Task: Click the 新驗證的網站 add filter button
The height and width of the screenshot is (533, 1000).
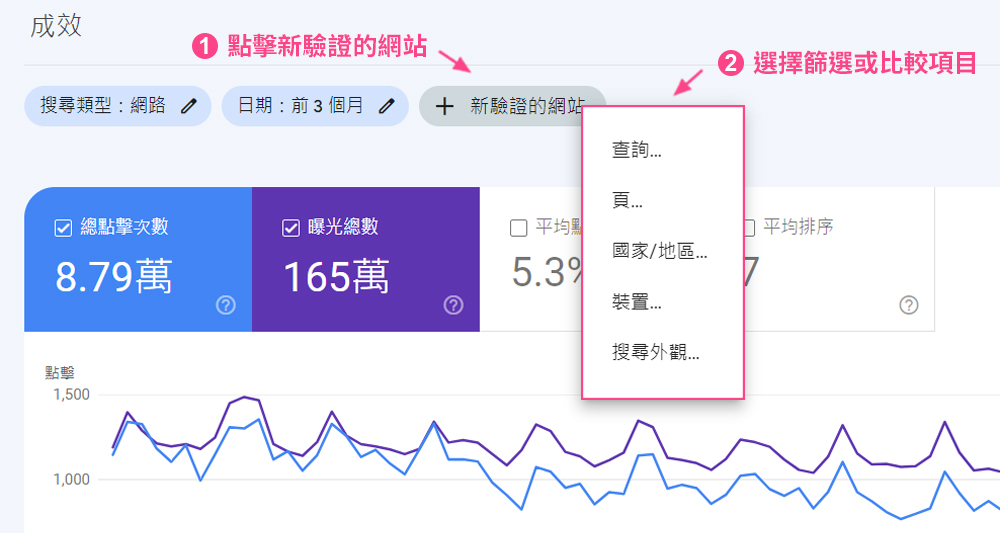Action: point(512,106)
